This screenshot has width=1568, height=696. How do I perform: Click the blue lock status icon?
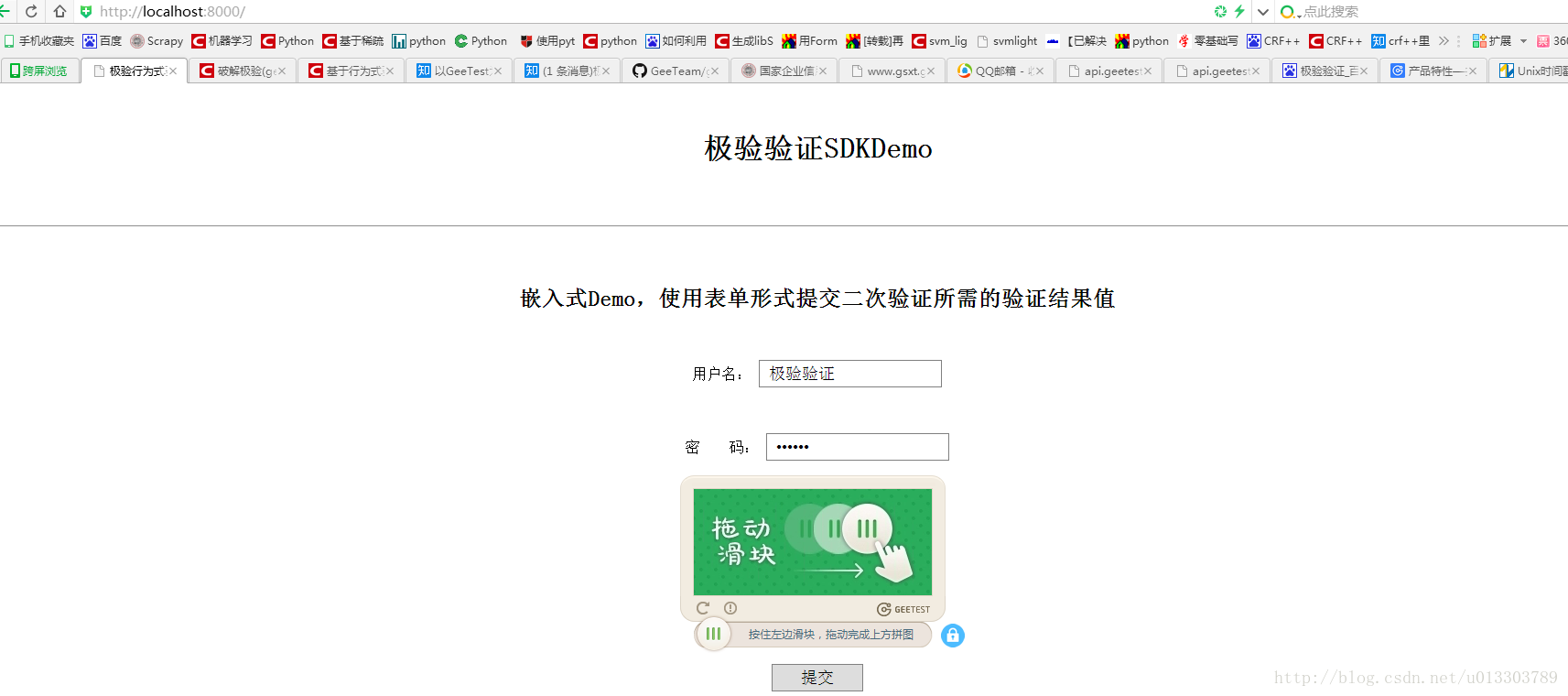click(x=953, y=636)
